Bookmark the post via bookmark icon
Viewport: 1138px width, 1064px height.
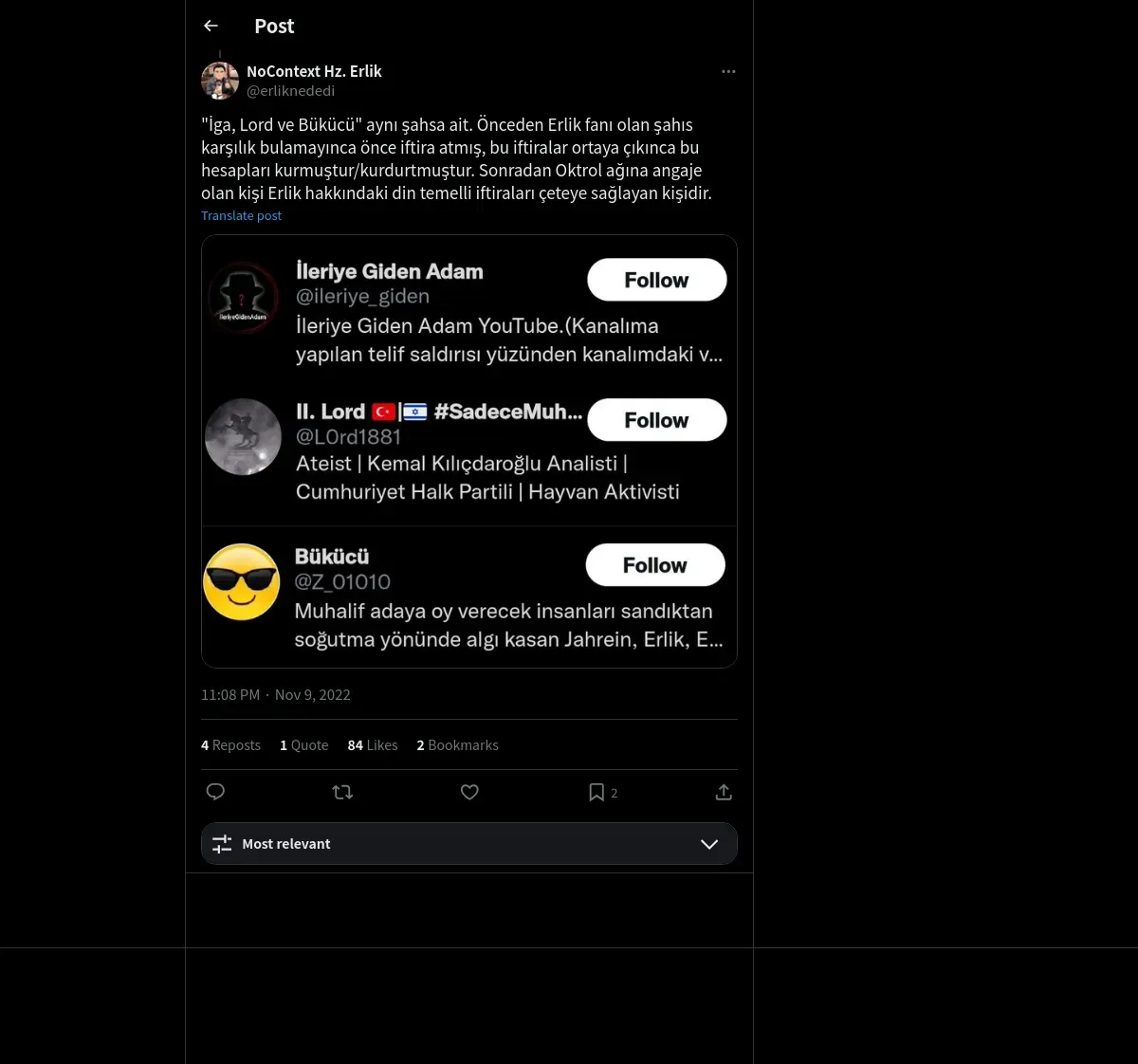(597, 792)
